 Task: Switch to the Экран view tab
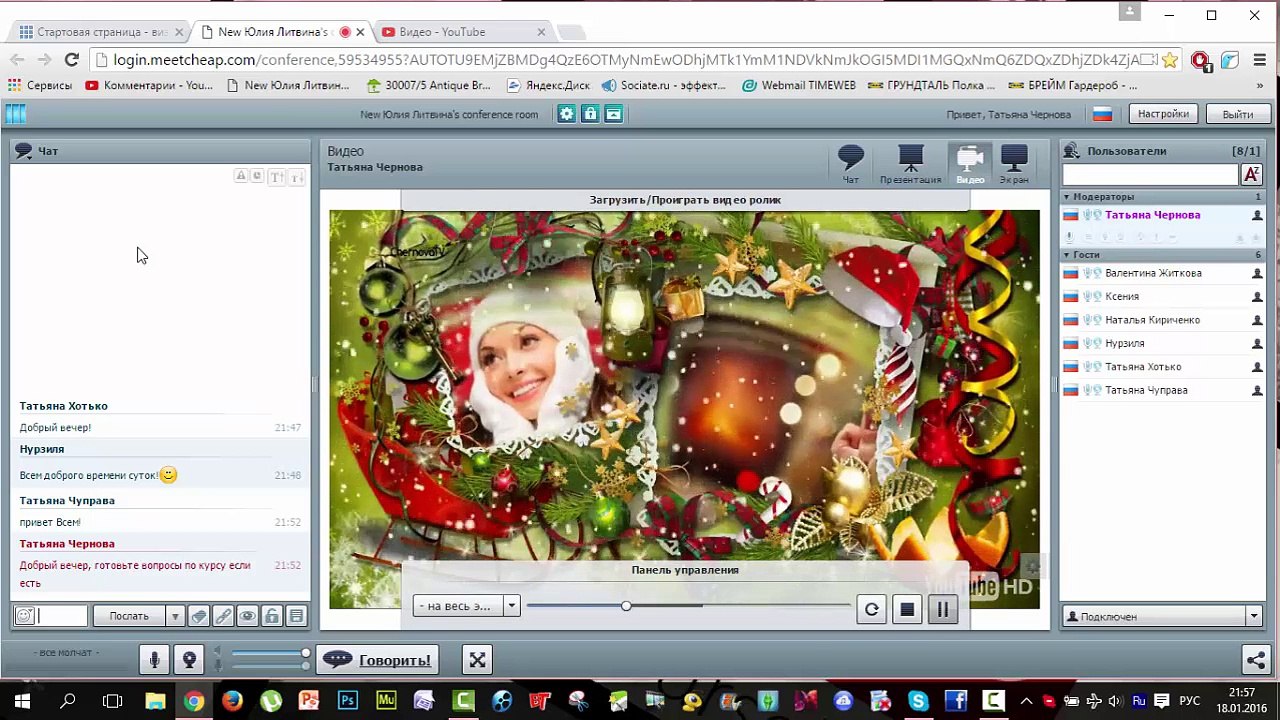coord(1014,165)
